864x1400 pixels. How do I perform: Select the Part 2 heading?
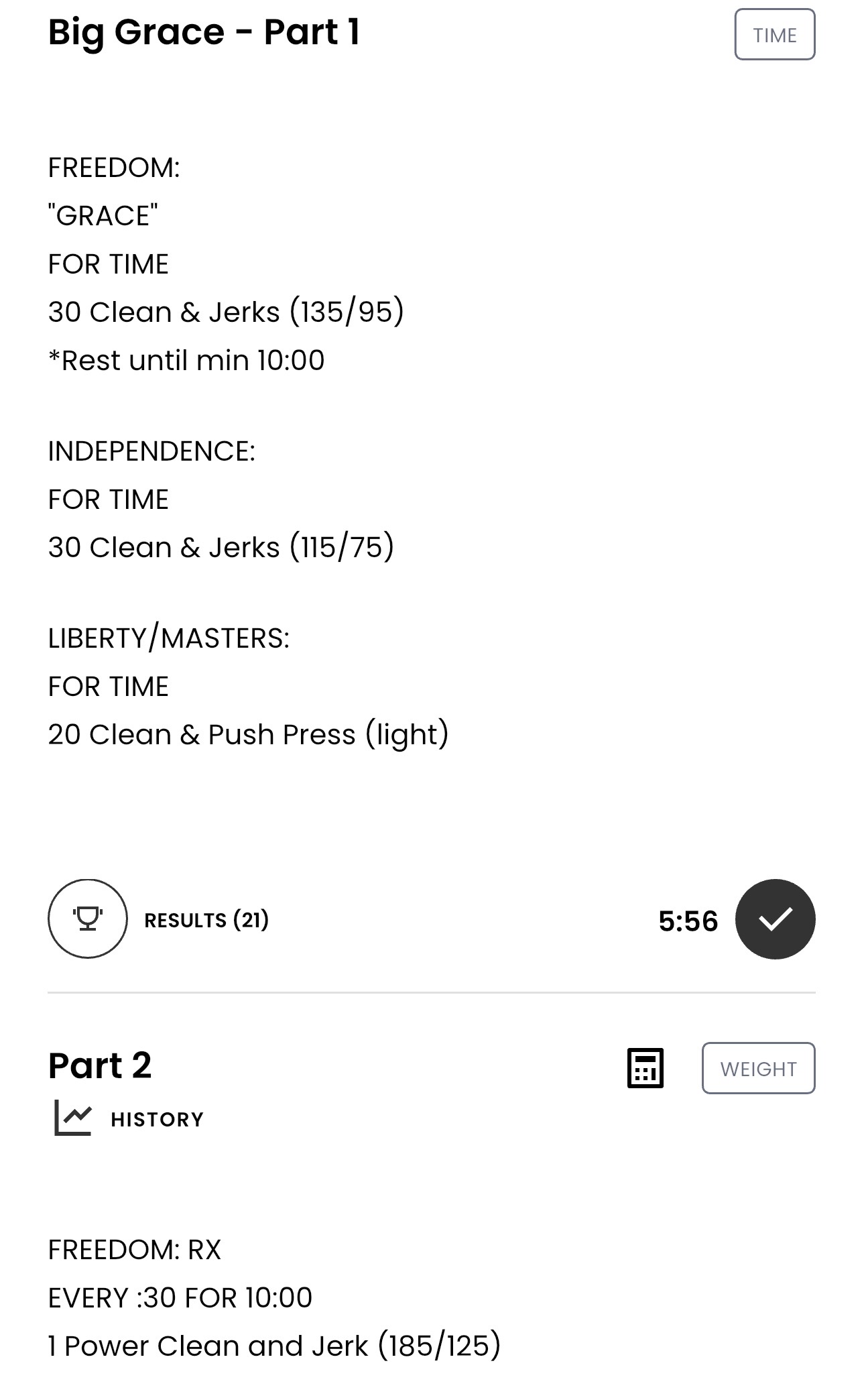point(100,1065)
